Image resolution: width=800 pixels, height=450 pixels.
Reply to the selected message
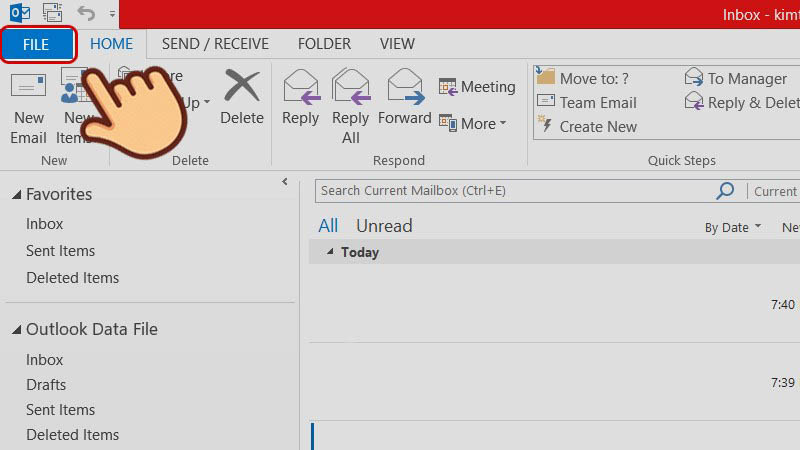click(301, 97)
